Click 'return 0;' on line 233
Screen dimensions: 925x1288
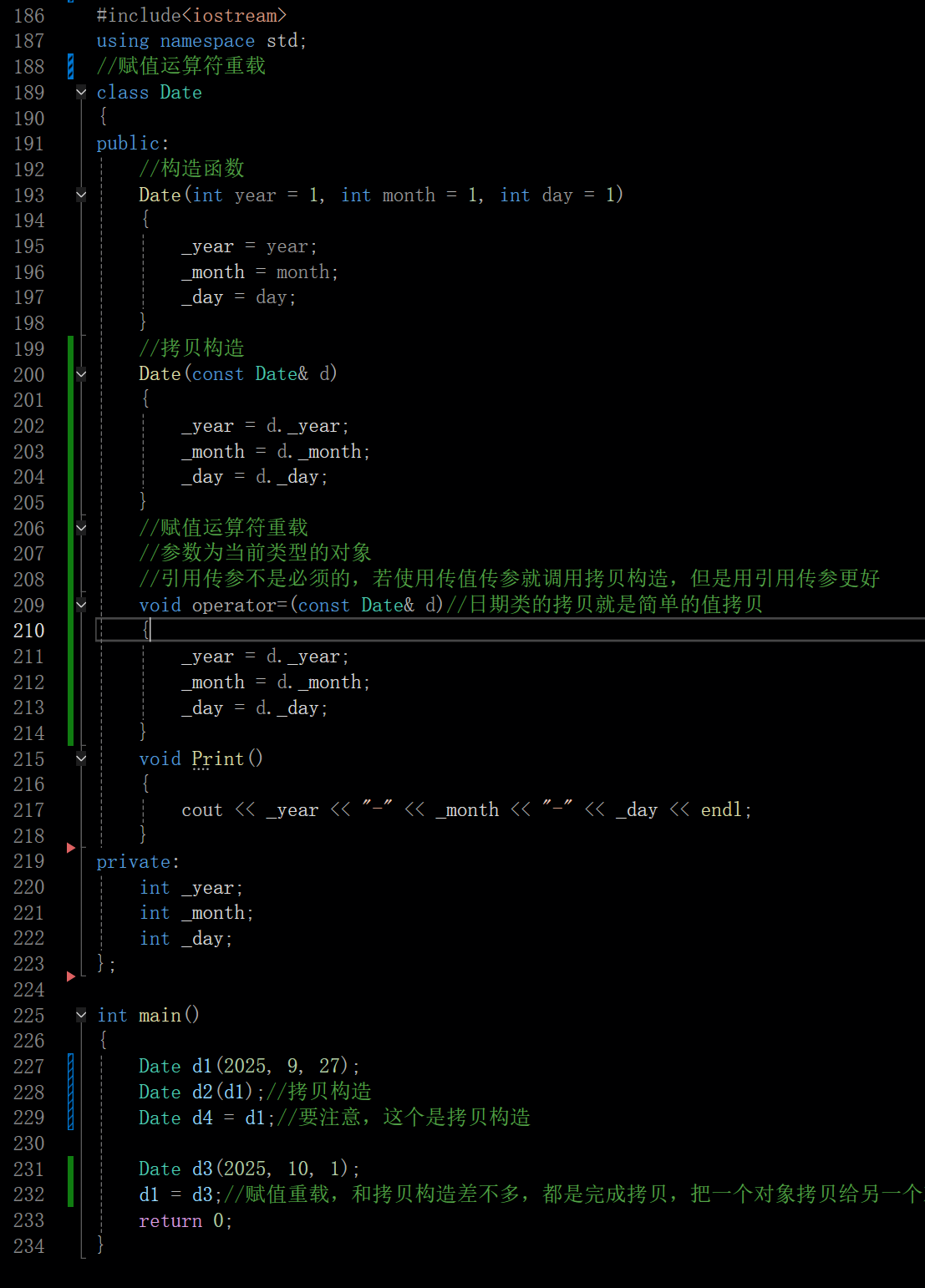click(x=186, y=1221)
